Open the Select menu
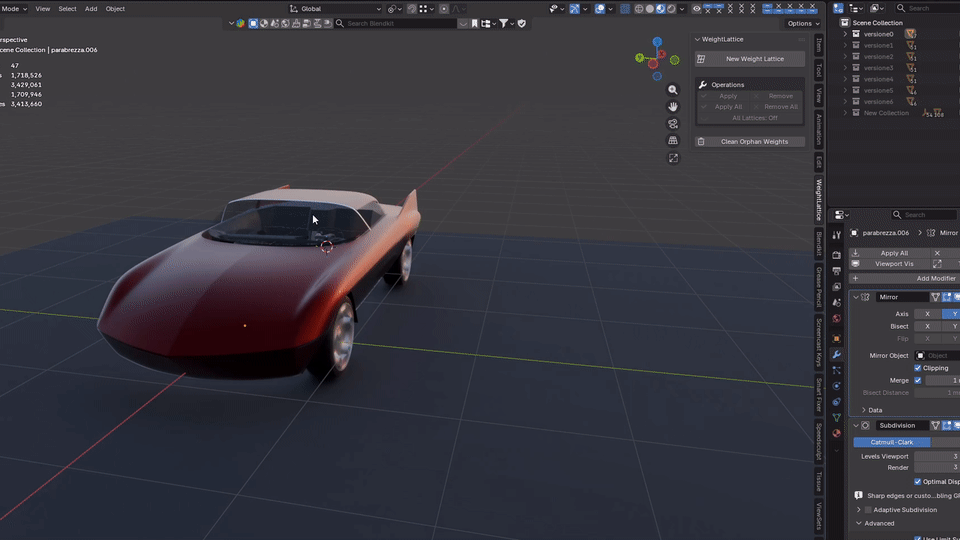 [67, 9]
